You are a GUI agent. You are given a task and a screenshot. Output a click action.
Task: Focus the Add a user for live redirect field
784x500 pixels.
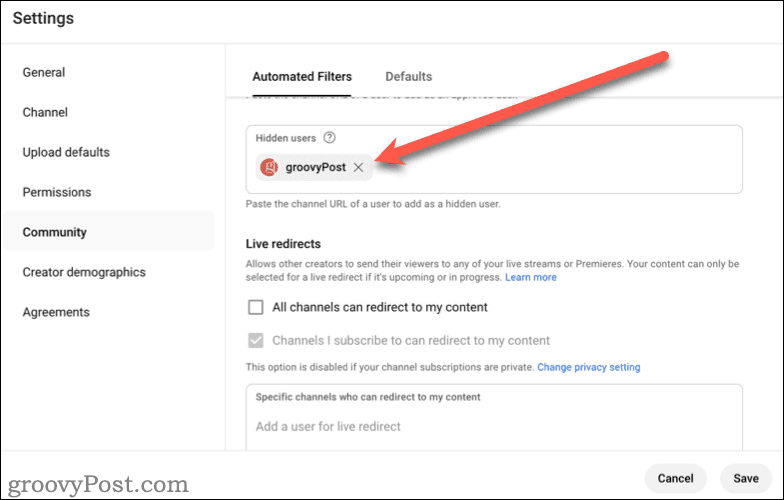point(494,426)
